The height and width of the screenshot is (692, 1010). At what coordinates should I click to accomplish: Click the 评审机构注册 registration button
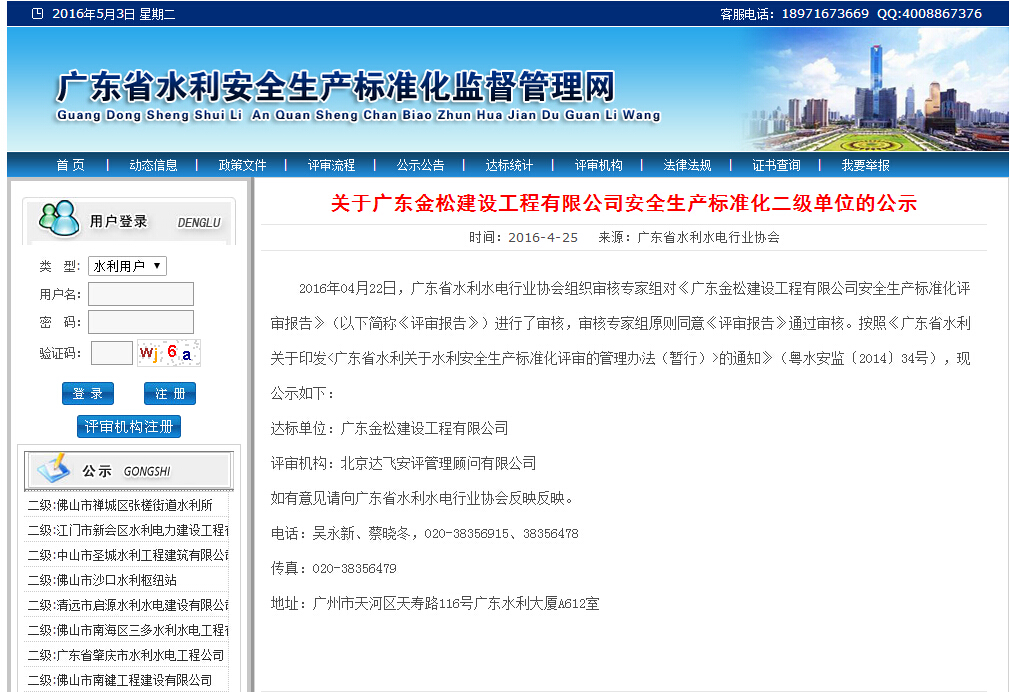click(x=129, y=427)
